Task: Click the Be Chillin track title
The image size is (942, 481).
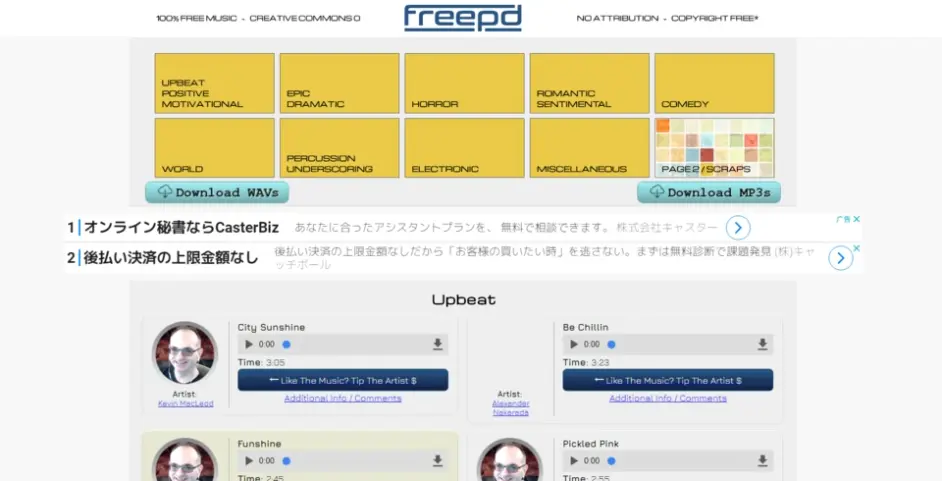Action: click(585, 327)
